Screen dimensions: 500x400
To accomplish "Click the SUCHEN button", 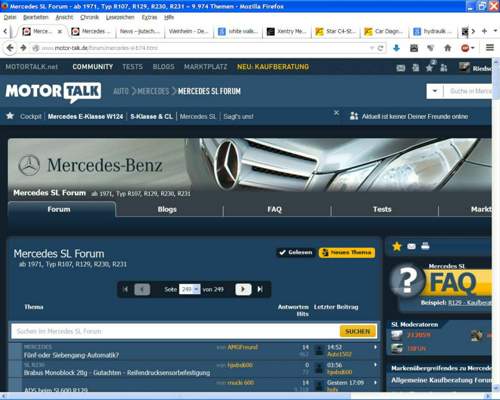I will (x=358, y=331).
